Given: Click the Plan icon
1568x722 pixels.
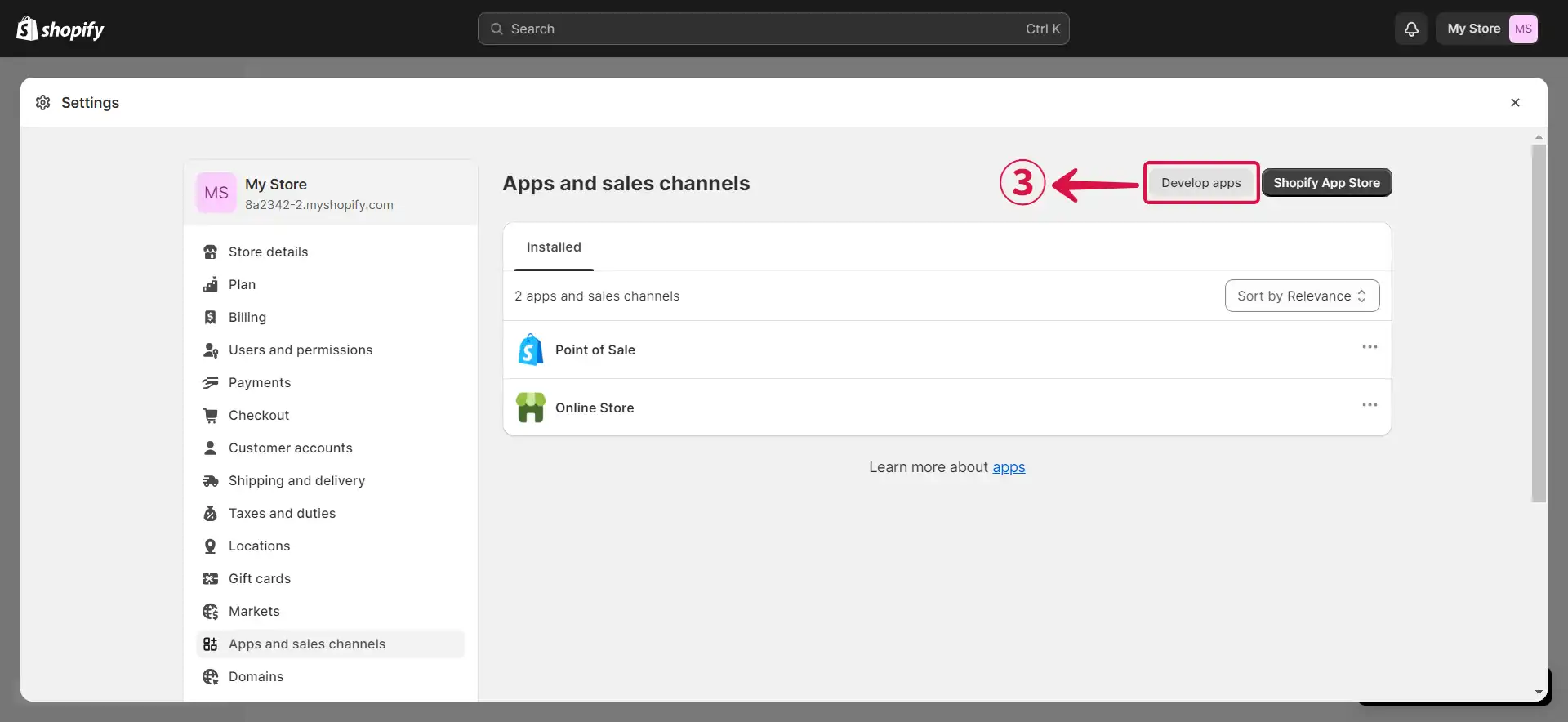Looking at the screenshot, I should click(211, 284).
